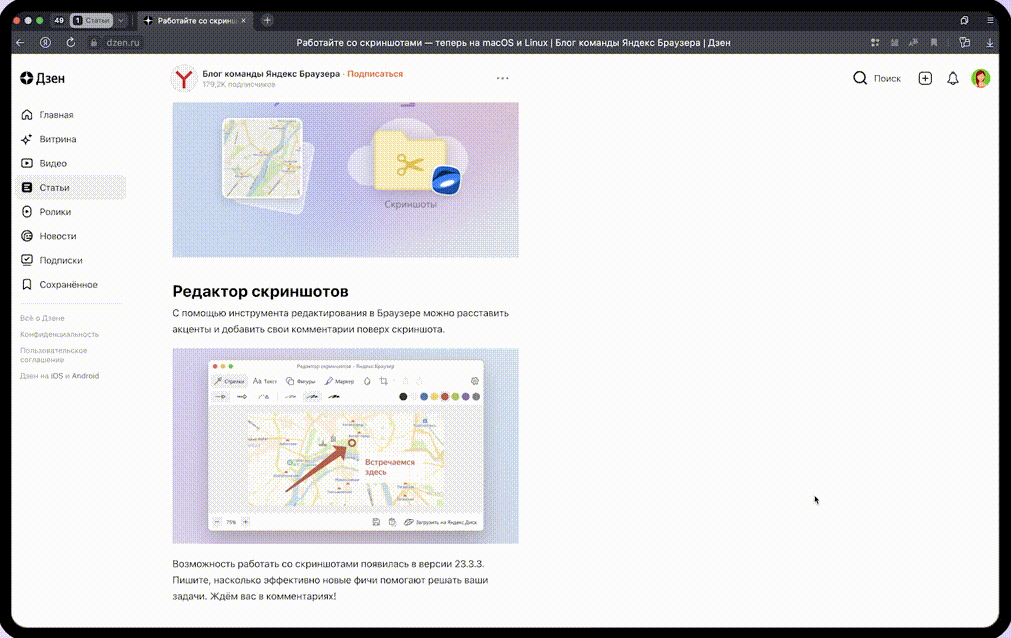Click the '179,2К подписчиков' subscriber count
This screenshot has width=1011, height=638.
point(239,85)
